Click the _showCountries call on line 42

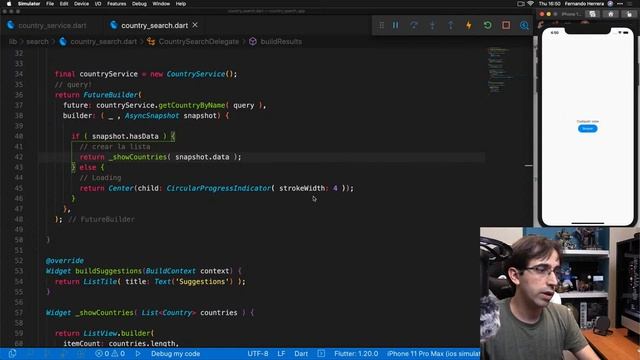click(x=138, y=157)
